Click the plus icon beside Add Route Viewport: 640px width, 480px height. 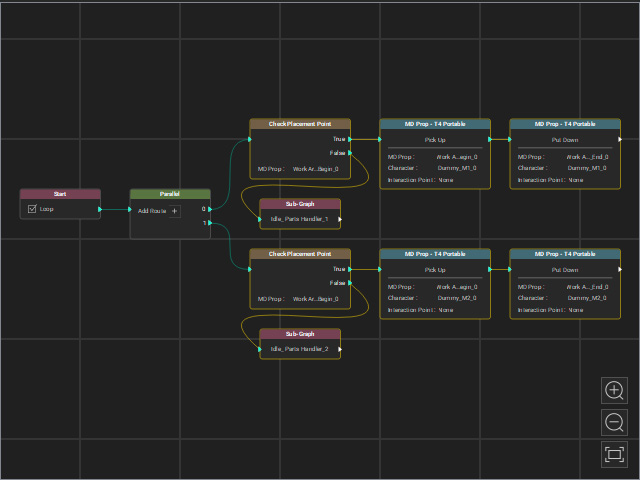(175, 211)
